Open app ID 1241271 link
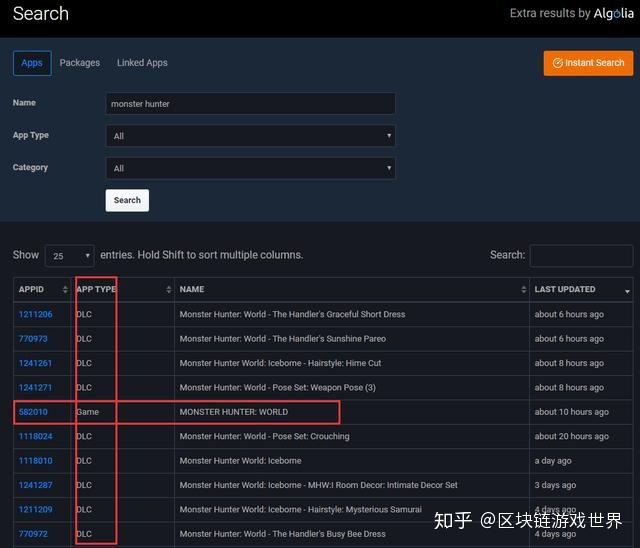640x548 pixels. [x=36, y=388]
